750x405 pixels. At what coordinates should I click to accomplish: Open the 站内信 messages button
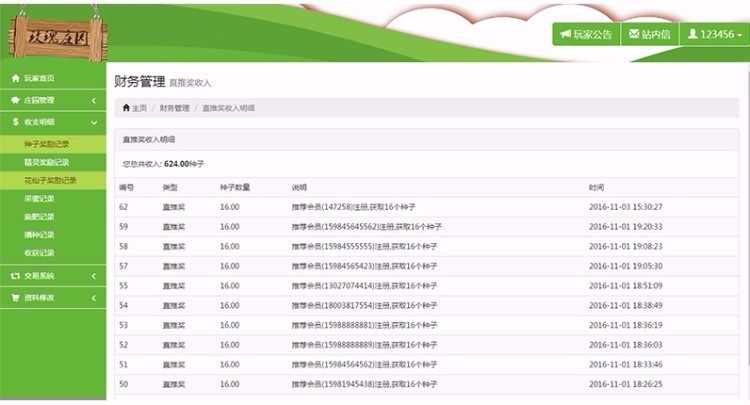point(650,34)
